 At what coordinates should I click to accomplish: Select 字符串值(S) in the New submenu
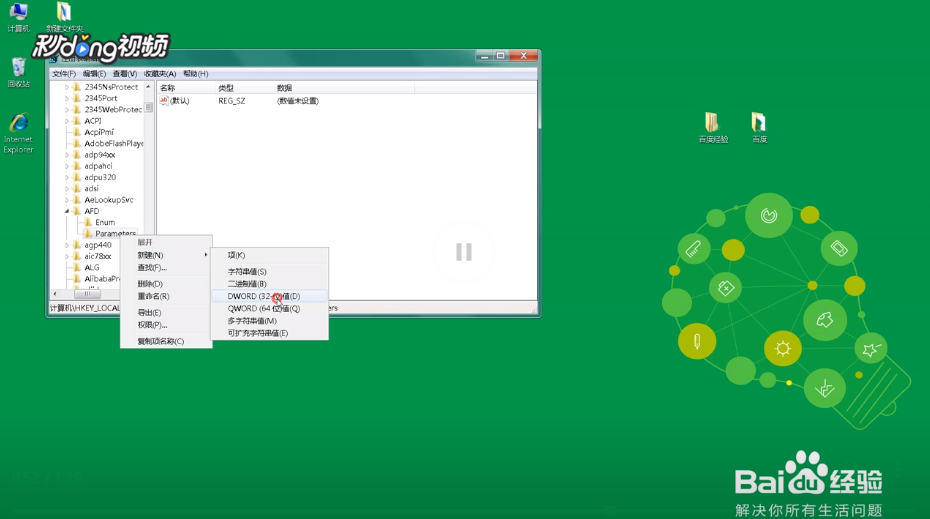[269, 271]
